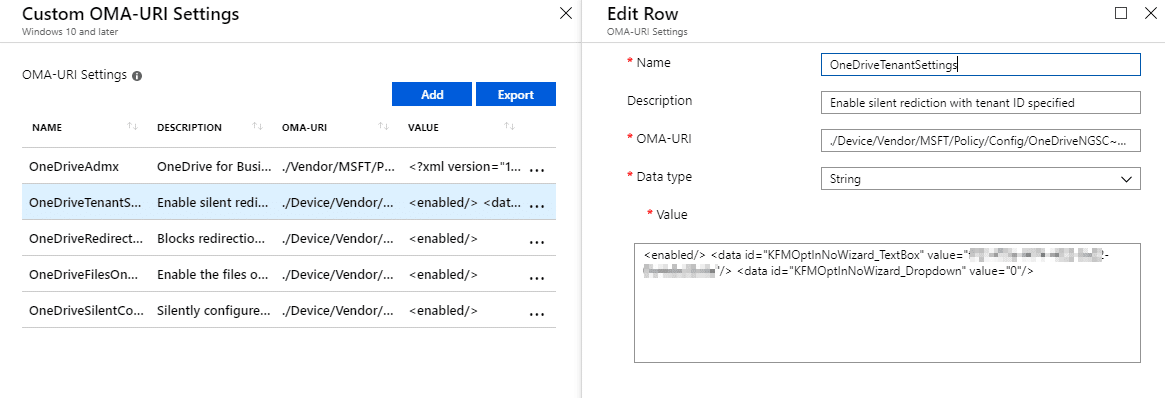Focus the Description text field

pos(981,102)
